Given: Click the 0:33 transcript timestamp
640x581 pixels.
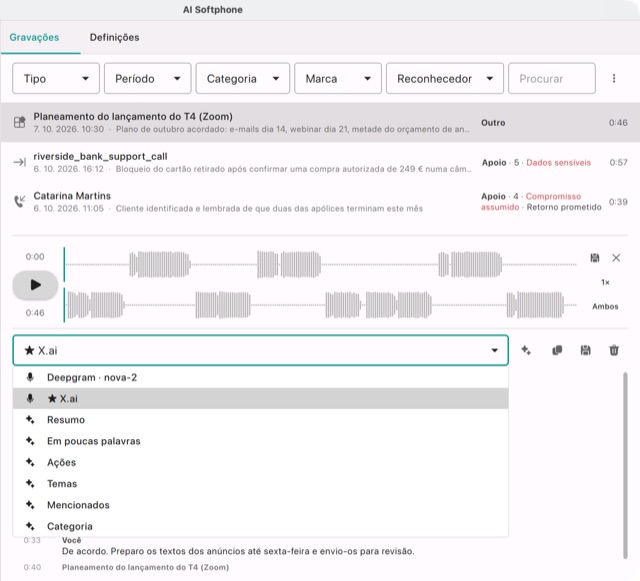Looking at the screenshot, I should (x=32, y=540).
